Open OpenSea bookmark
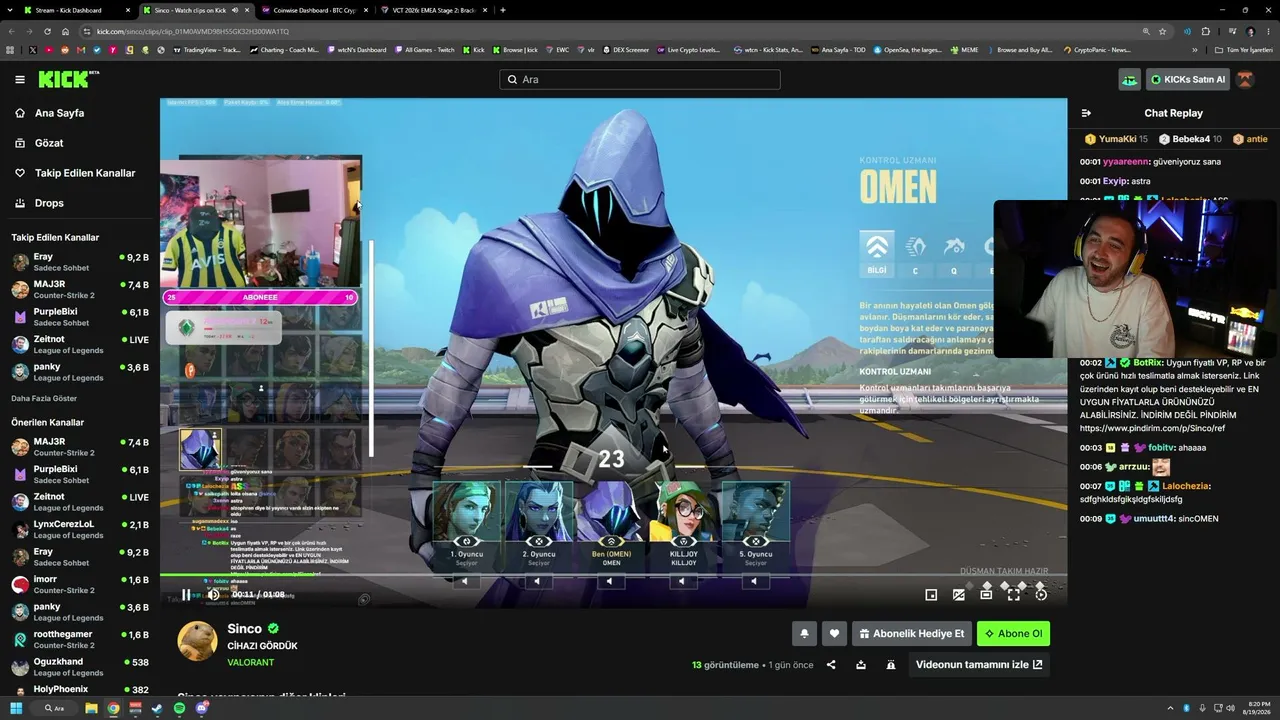Viewport: 1280px width, 720px height. [x=907, y=49]
